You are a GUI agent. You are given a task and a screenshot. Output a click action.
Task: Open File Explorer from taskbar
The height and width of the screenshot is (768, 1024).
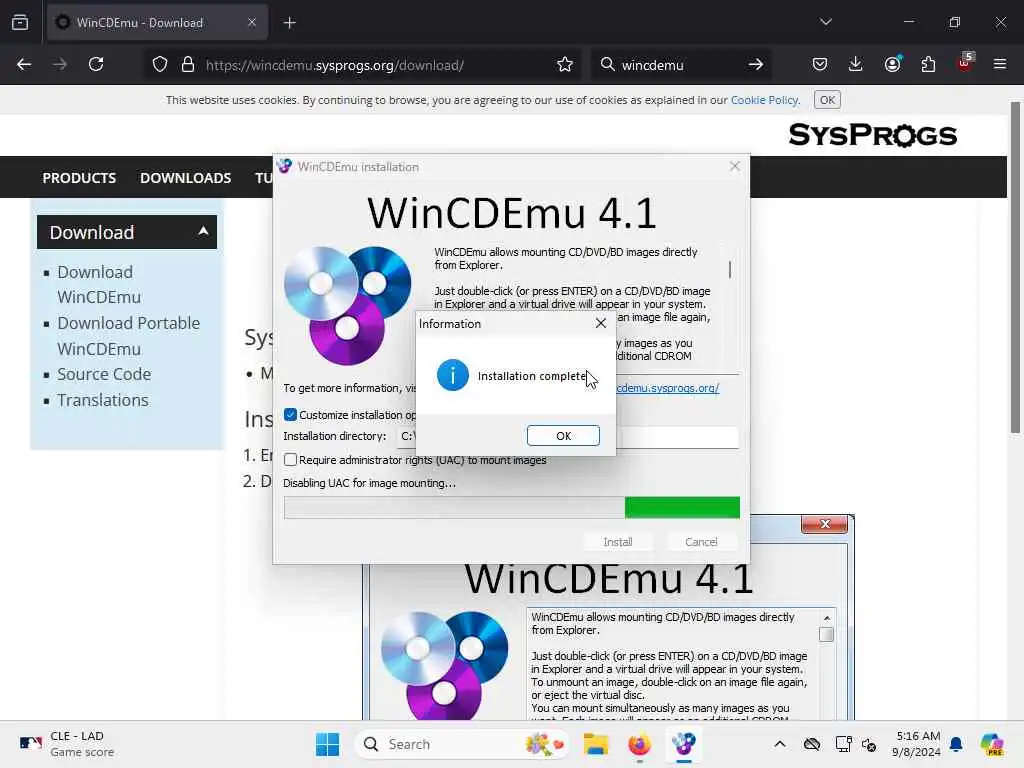[596, 744]
